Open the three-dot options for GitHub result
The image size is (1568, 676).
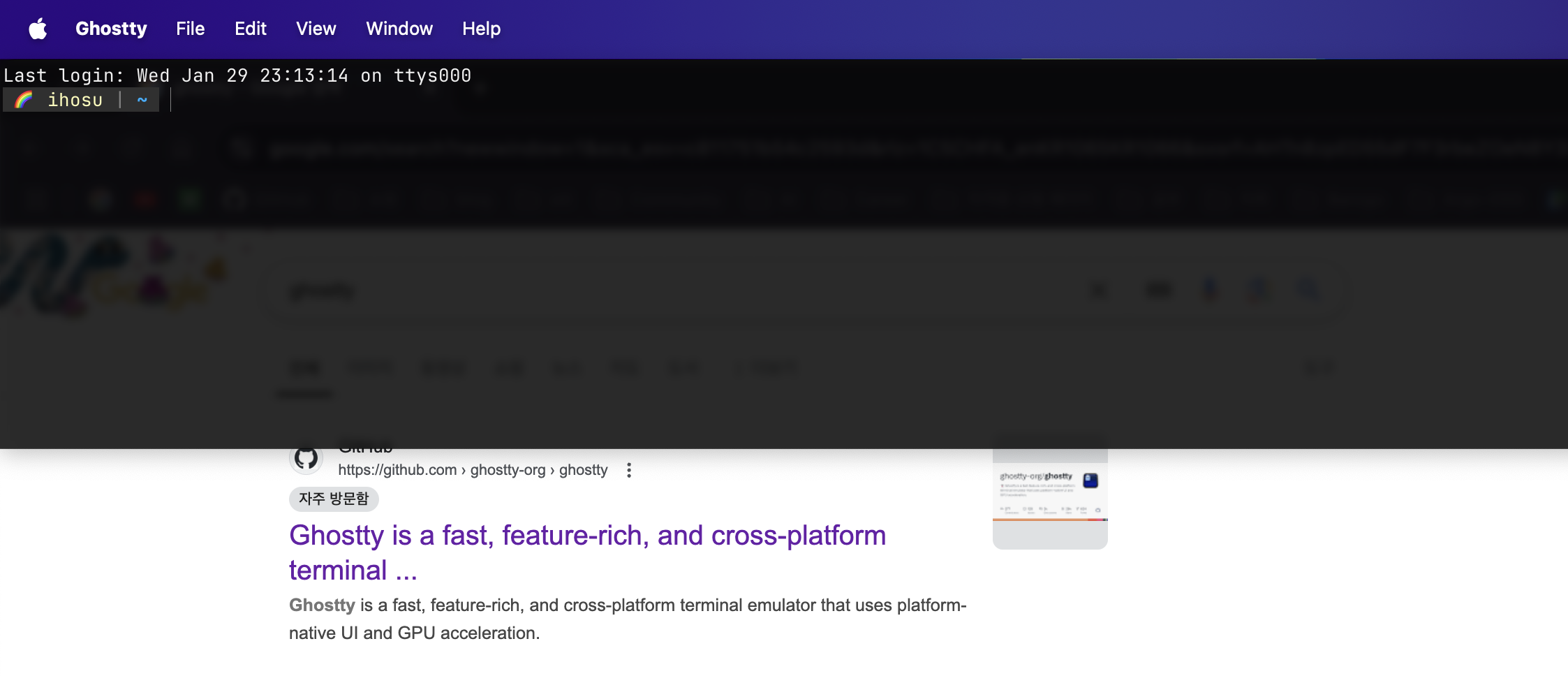click(629, 470)
